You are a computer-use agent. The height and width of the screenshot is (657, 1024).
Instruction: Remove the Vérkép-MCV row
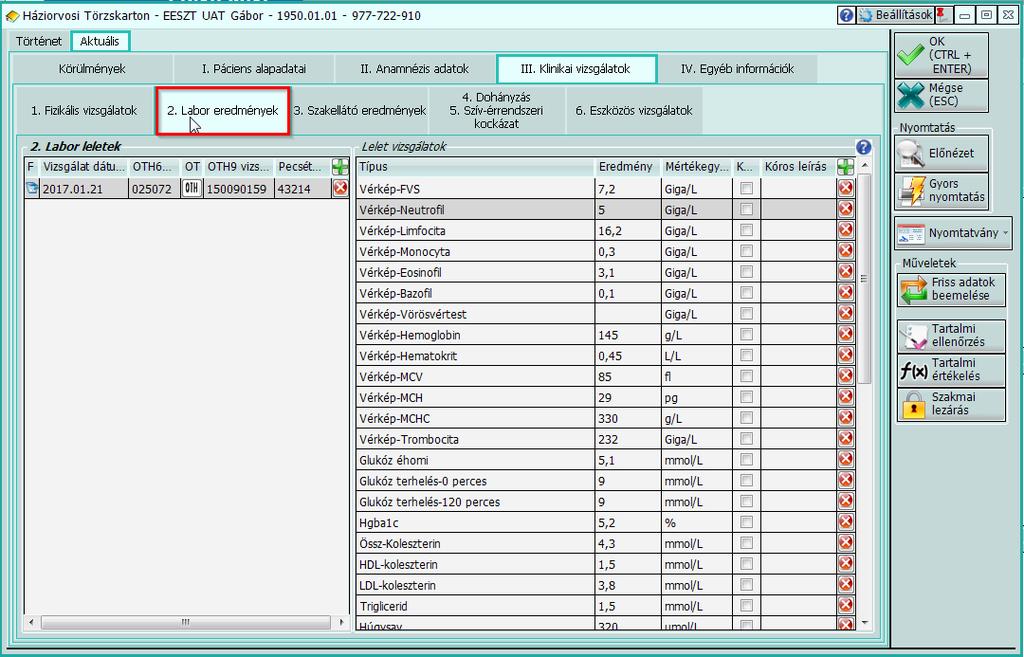pyautogui.click(x=846, y=377)
